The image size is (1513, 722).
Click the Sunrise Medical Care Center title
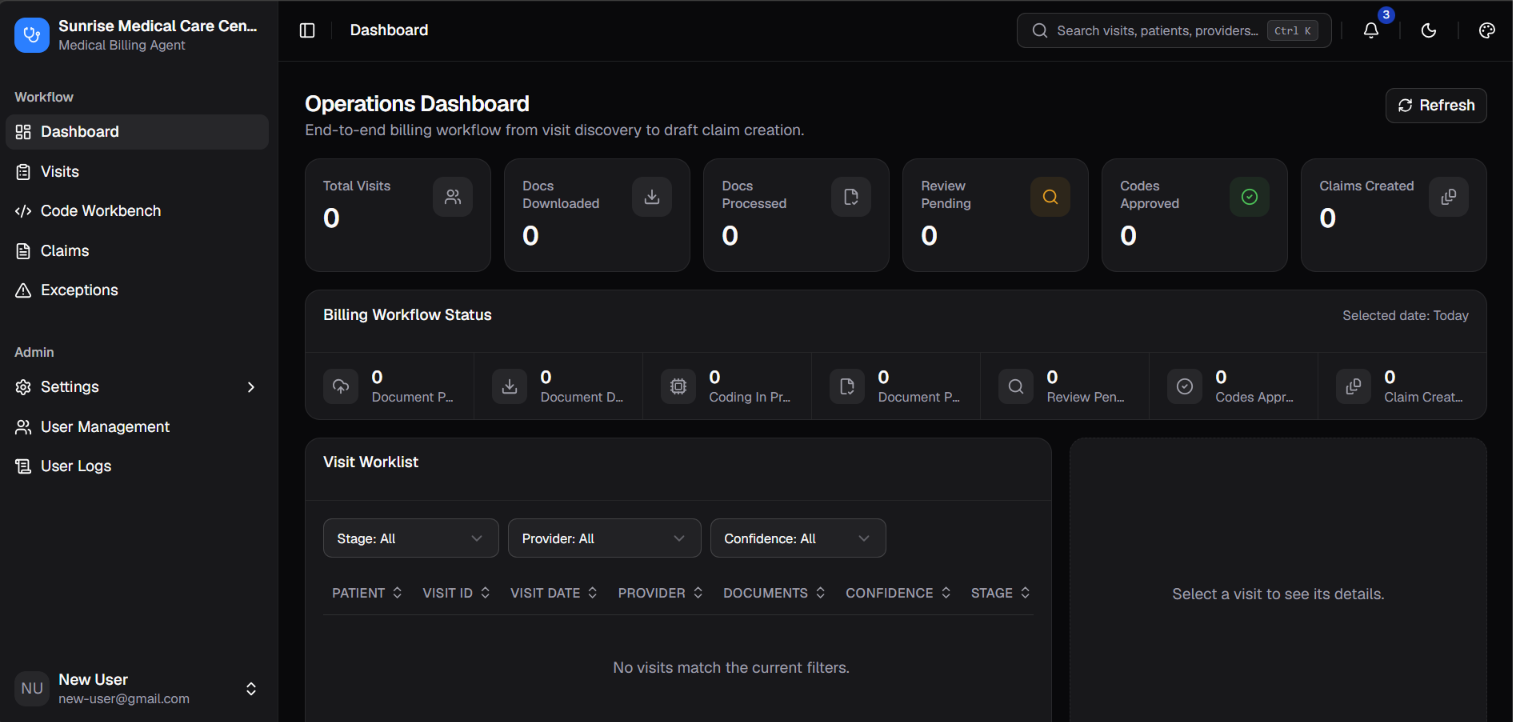158,26
